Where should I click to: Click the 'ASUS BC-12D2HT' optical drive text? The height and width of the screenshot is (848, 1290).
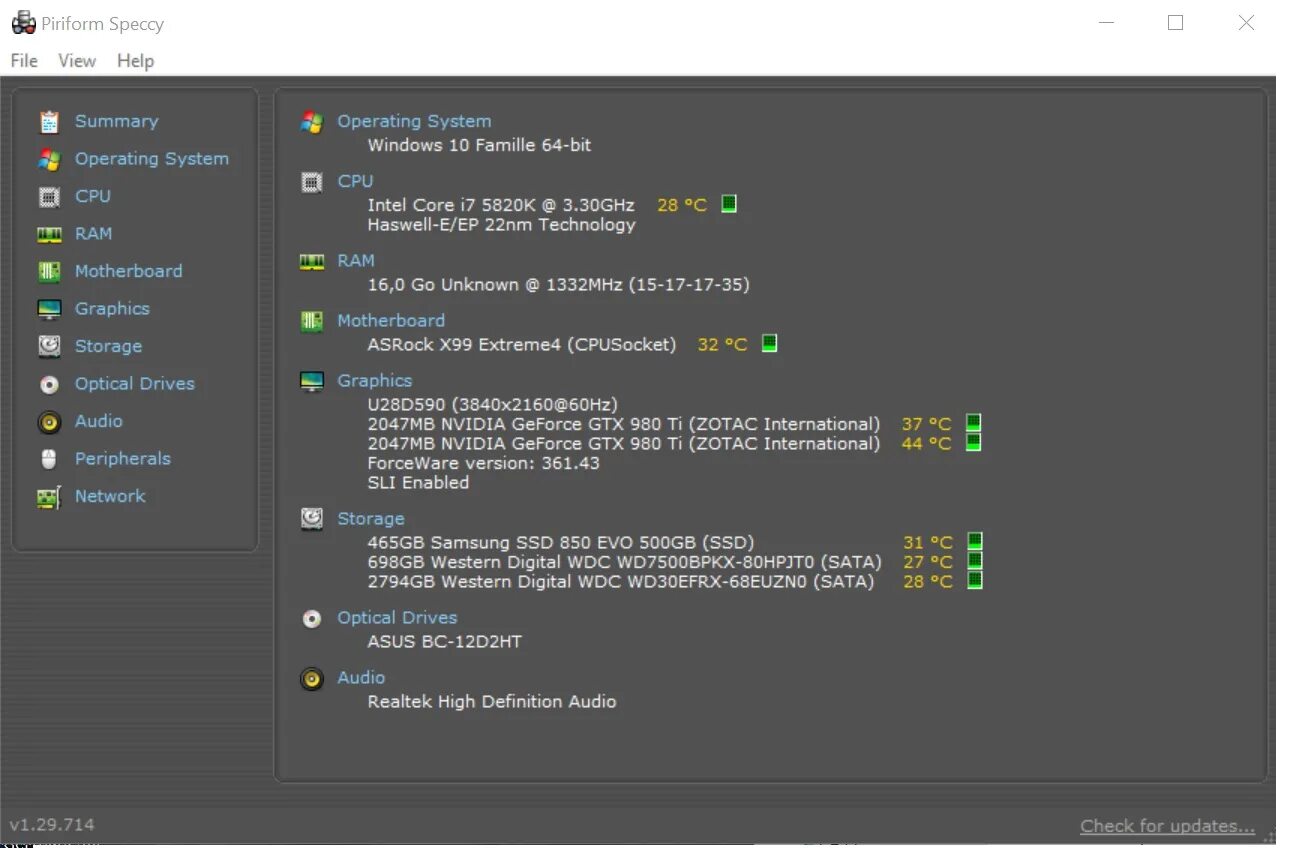pos(444,642)
